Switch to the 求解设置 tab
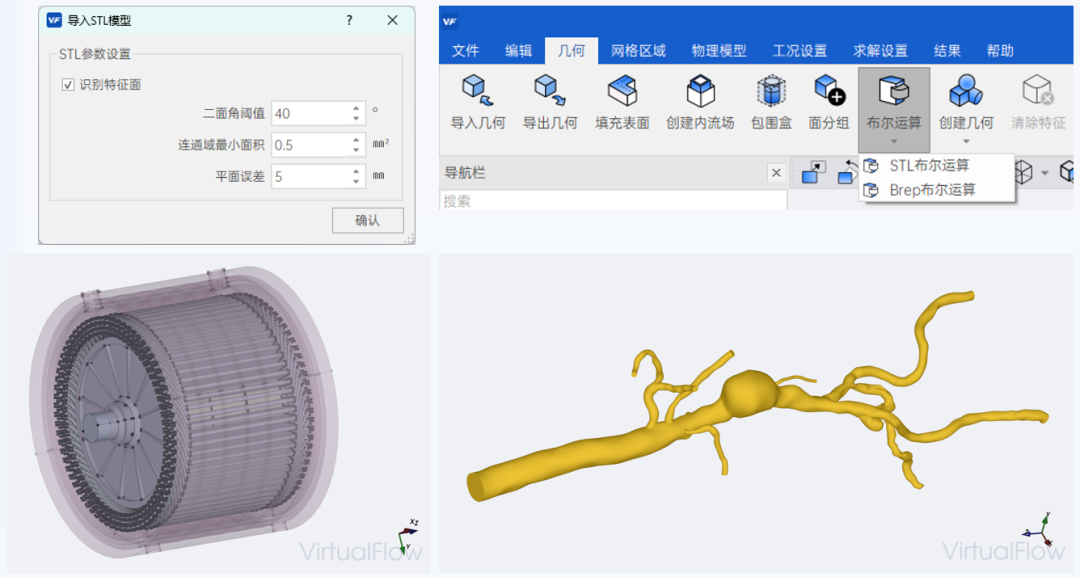 [x=880, y=51]
